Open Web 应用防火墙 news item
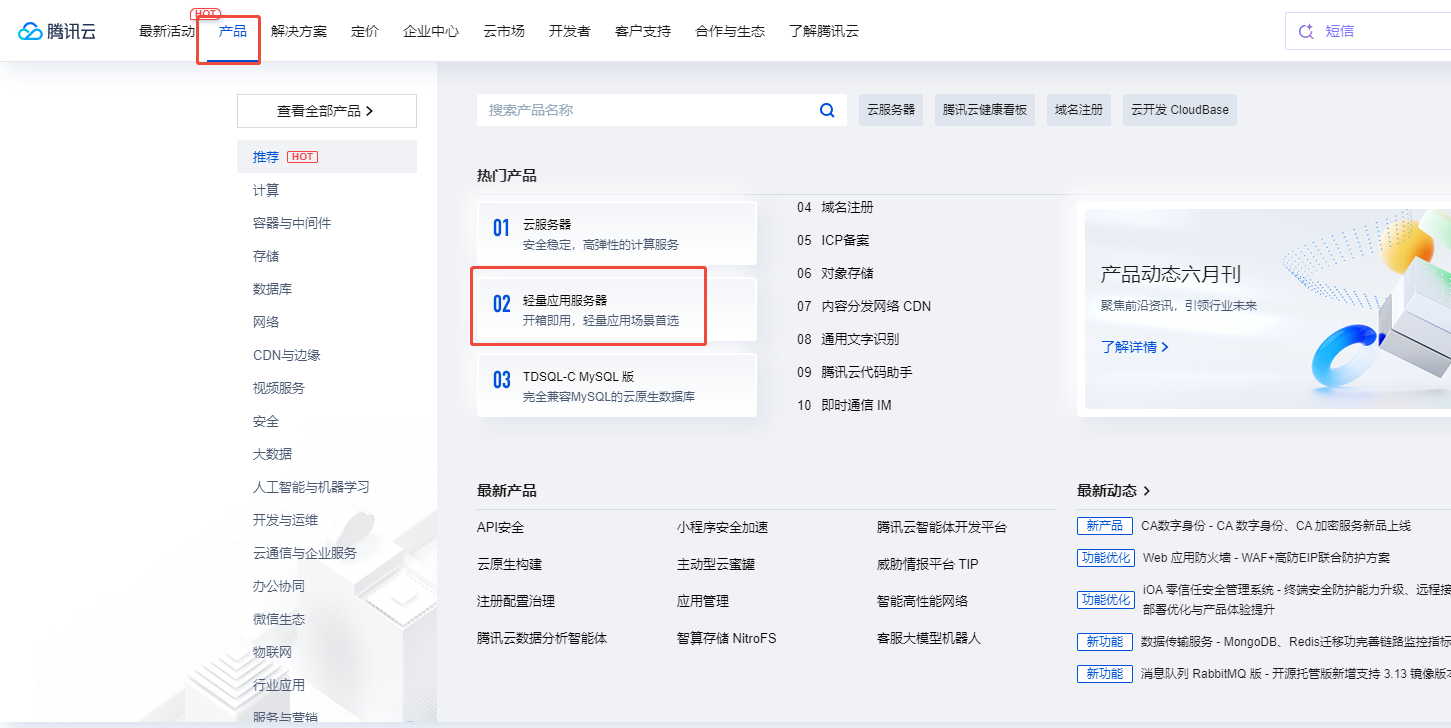The width and height of the screenshot is (1451, 728). click(x=1233, y=557)
